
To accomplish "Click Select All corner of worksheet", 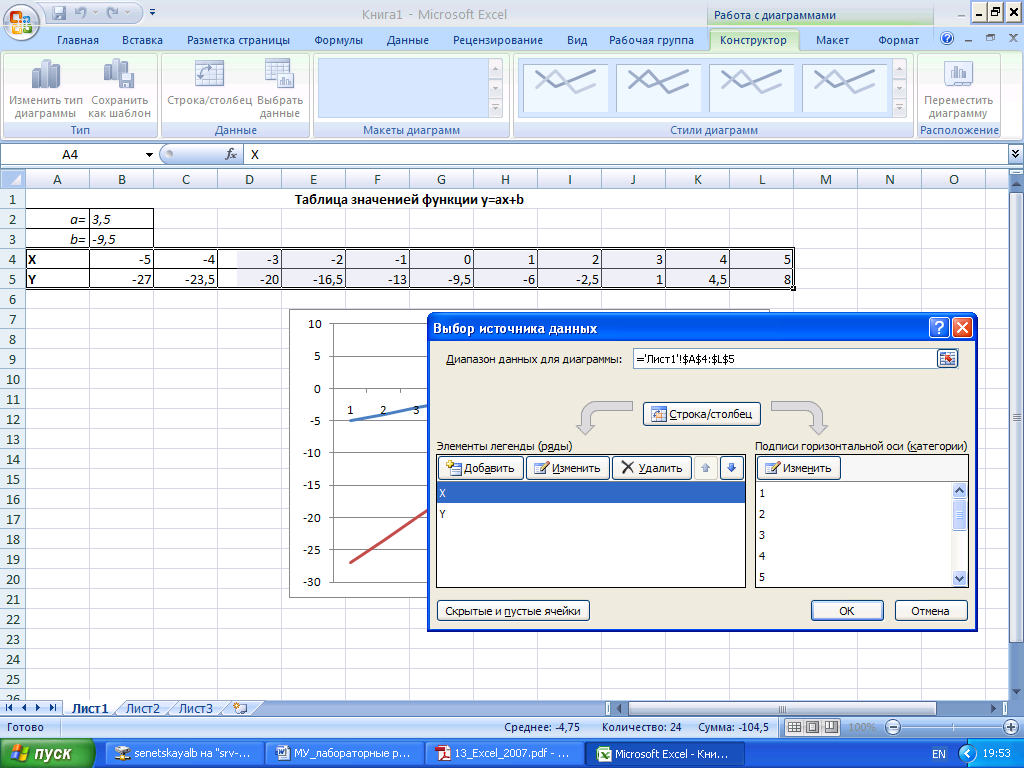I will [13, 179].
